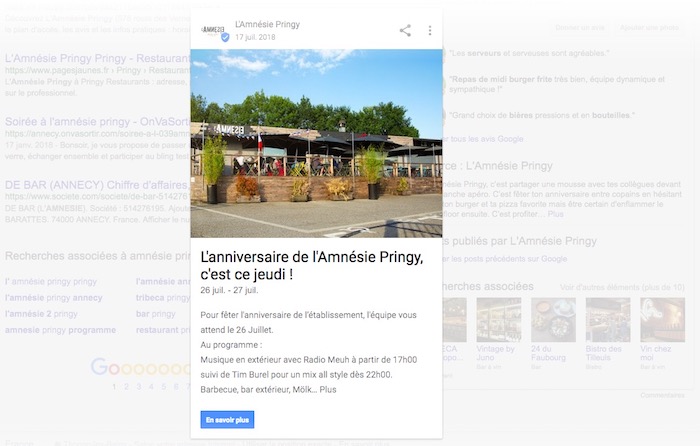Screen dimensions: 700x446
Task: Click the L'Amnésie logo avatar
Action: (x=212, y=30)
